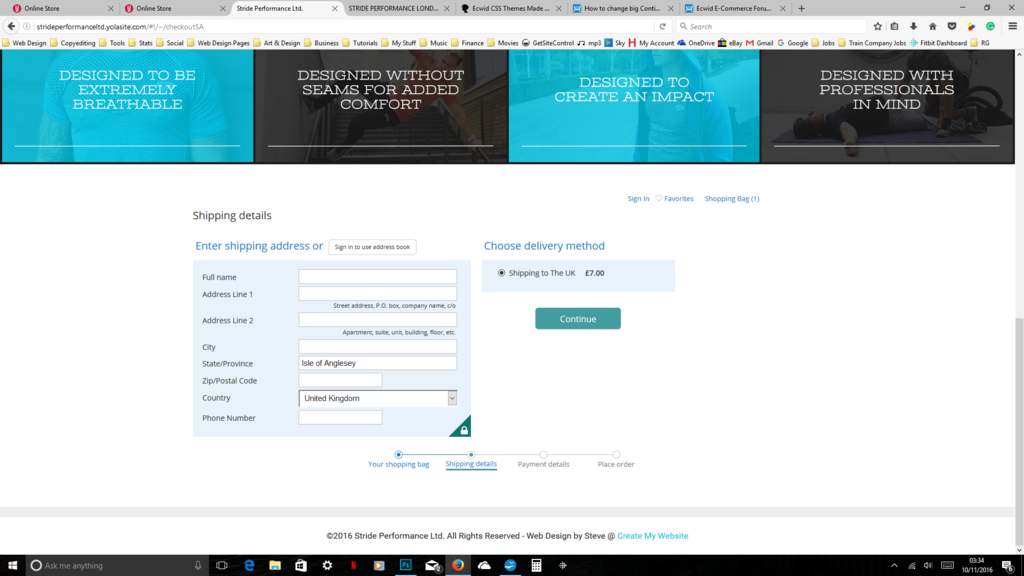The width and height of the screenshot is (1024, 576).
Task: Click the Cortana microphone icon
Action: pos(198,565)
